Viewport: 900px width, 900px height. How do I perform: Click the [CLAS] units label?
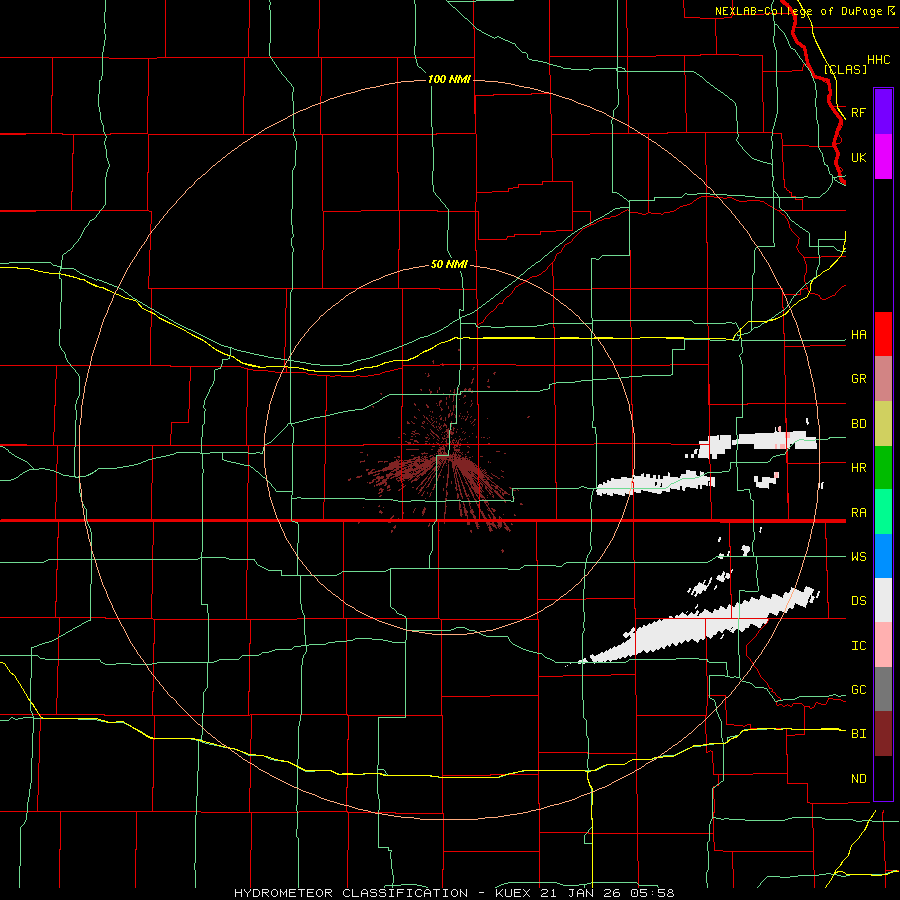[x=845, y=69]
